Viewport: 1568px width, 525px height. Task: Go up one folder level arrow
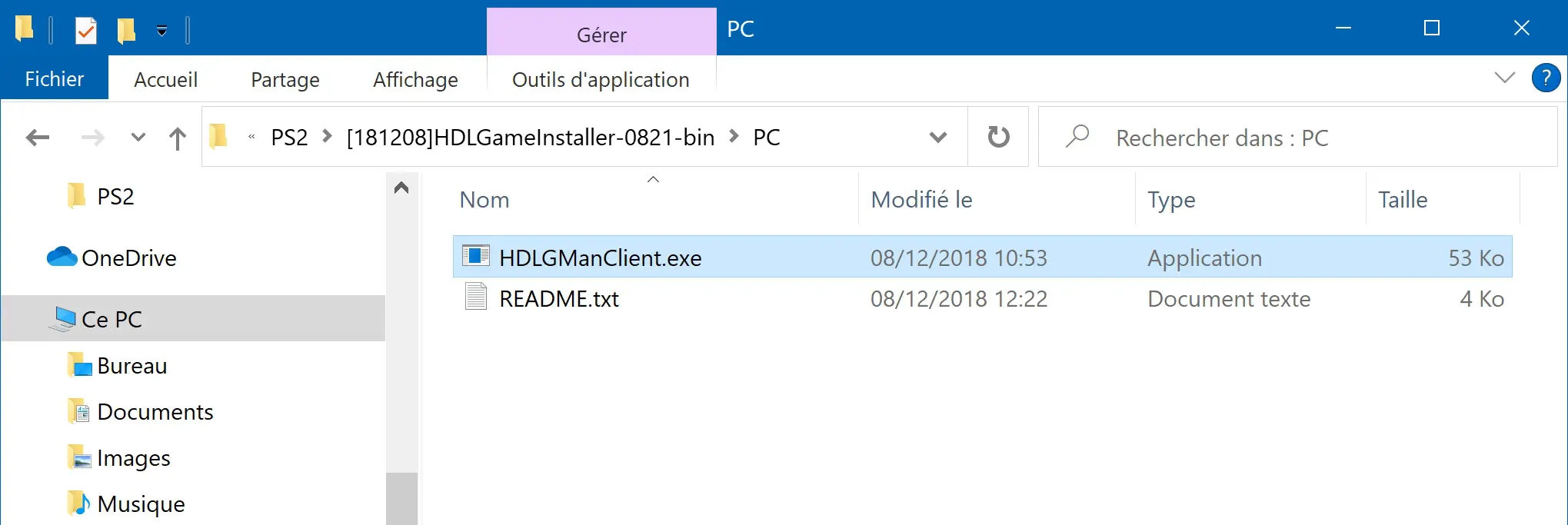[178, 138]
